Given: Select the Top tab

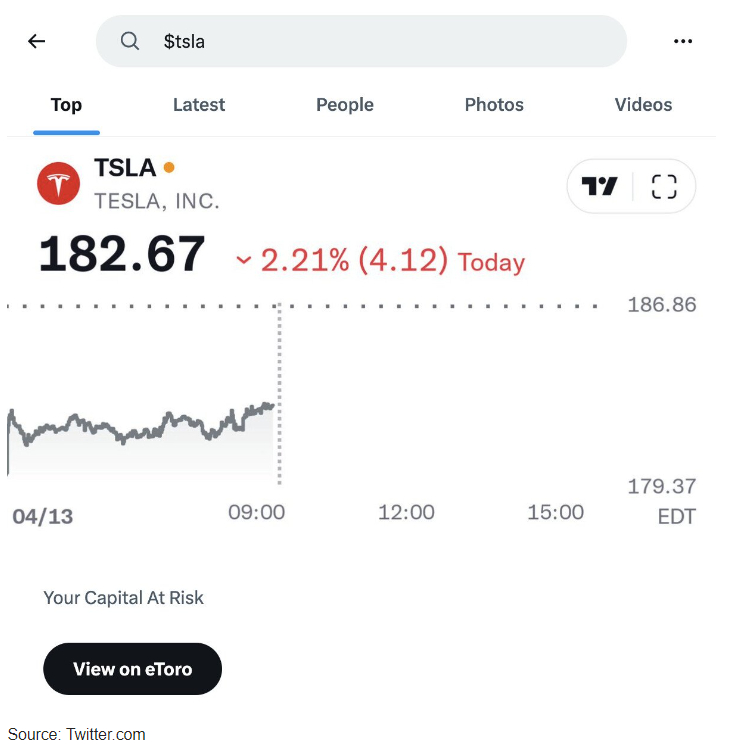Looking at the screenshot, I should pos(66,105).
